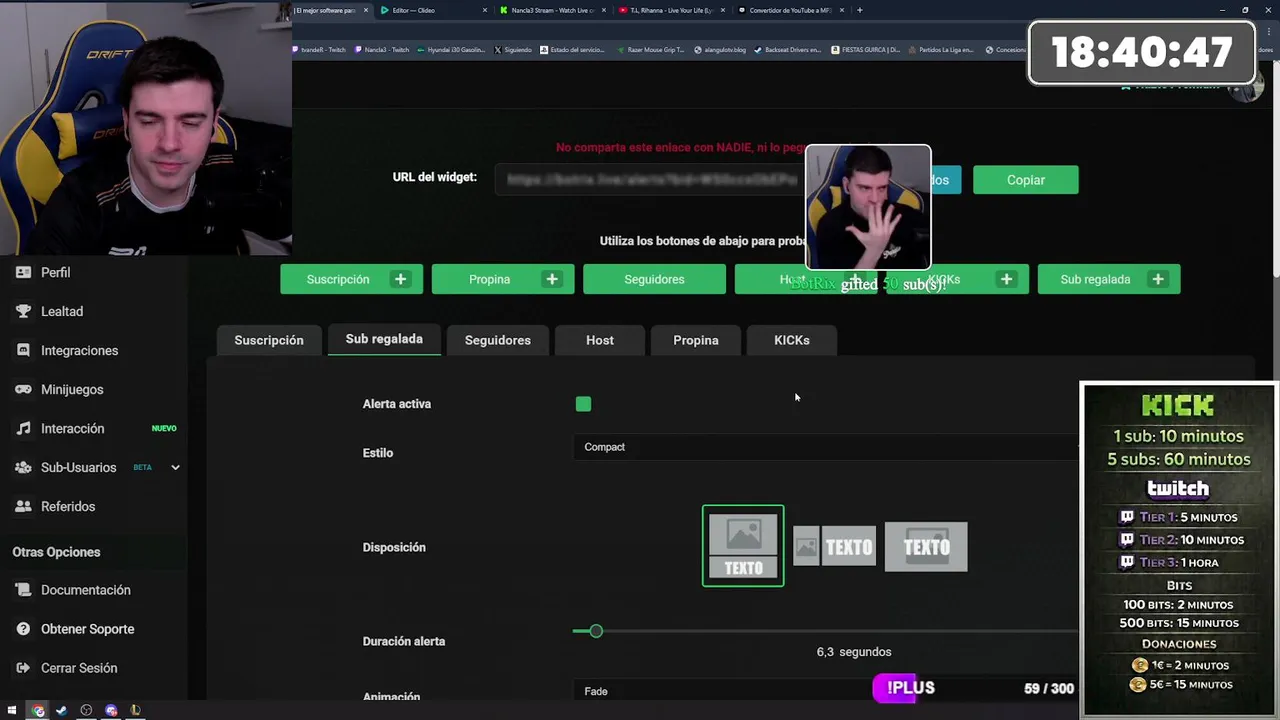Click plus icon on KICKs test button
1280x720 pixels.
tap(1006, 279)
